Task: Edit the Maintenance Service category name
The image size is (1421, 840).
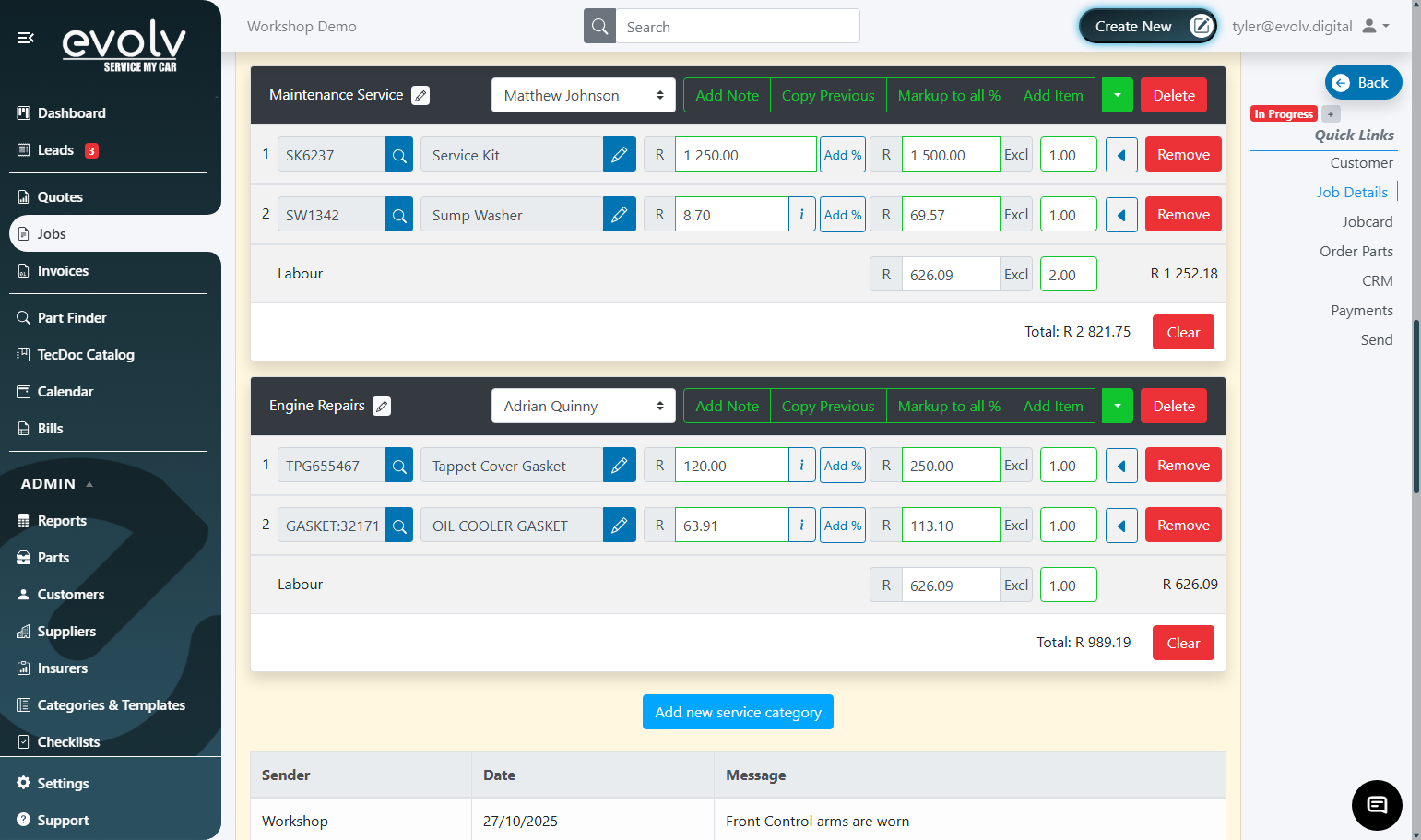Action: click(420, 95)
